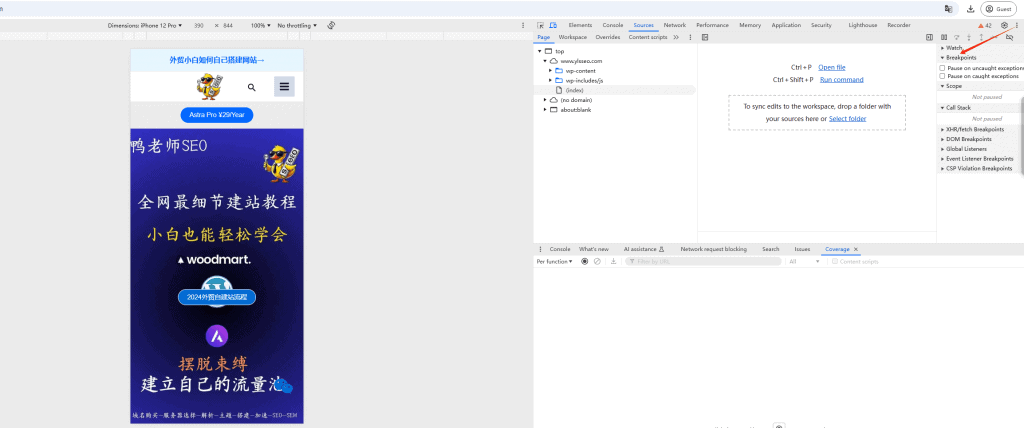Switch to the Network tab
The image size is (1024, 428).
[x=675, y=25]
